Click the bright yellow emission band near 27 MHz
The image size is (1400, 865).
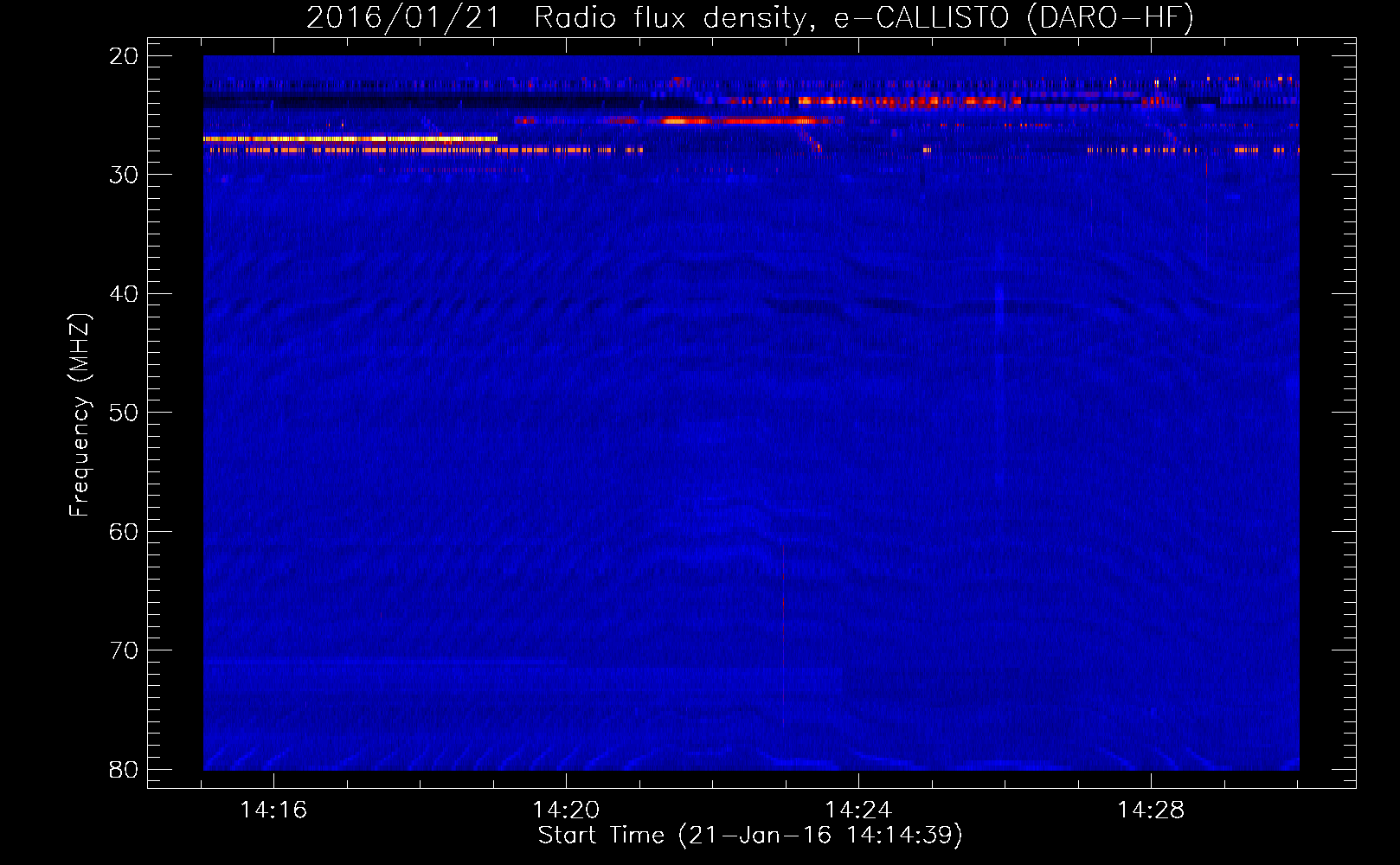(350, 138)
